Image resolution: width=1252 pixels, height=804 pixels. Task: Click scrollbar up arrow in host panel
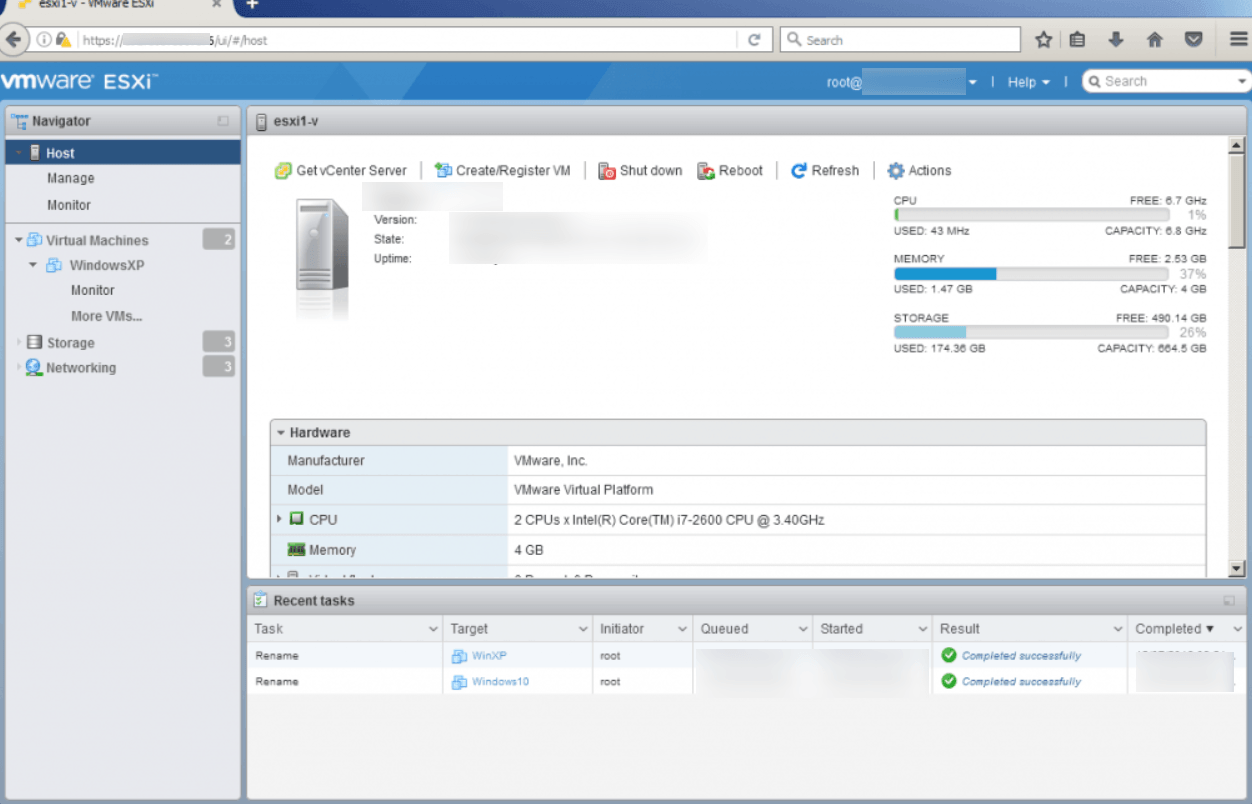click(1236, 145)
